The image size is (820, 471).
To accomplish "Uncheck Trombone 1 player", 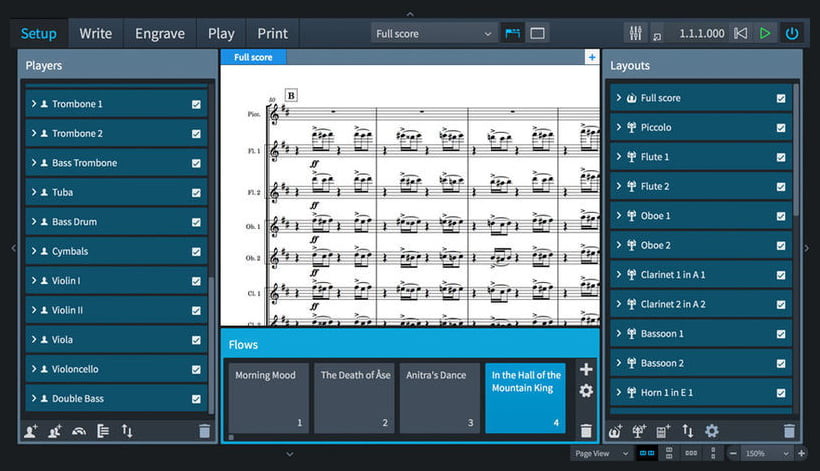I will [x=196, y=105].
